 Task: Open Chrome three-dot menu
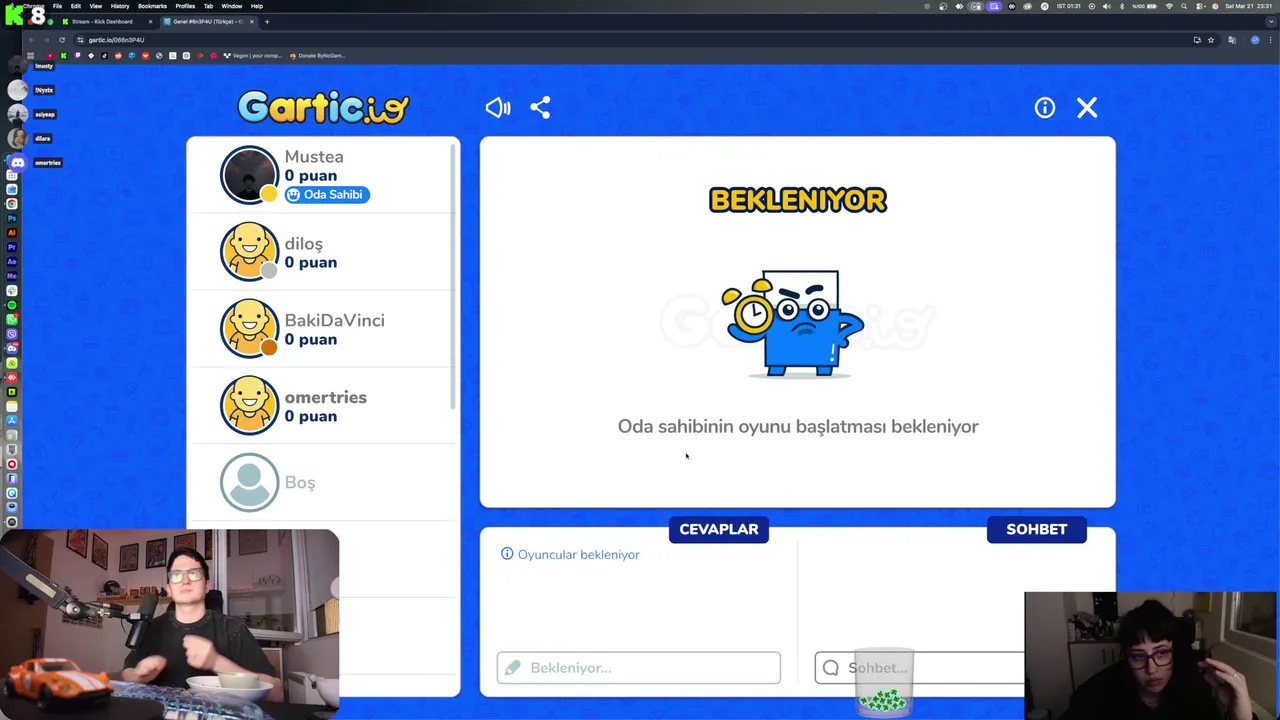pos(1270,40)
